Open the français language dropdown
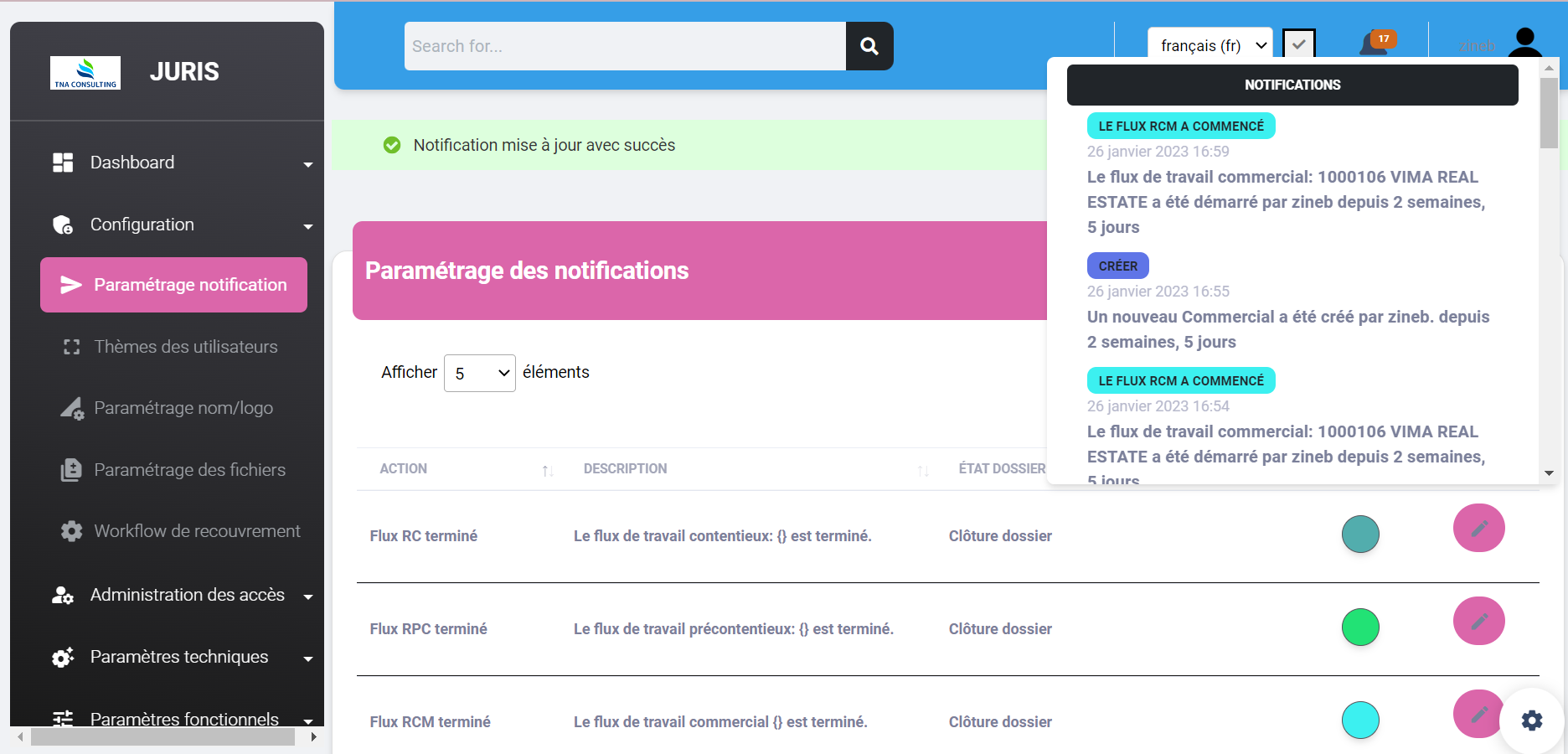The width and height of the screenshot is (1568, 754). click(x=1210, y=46)
